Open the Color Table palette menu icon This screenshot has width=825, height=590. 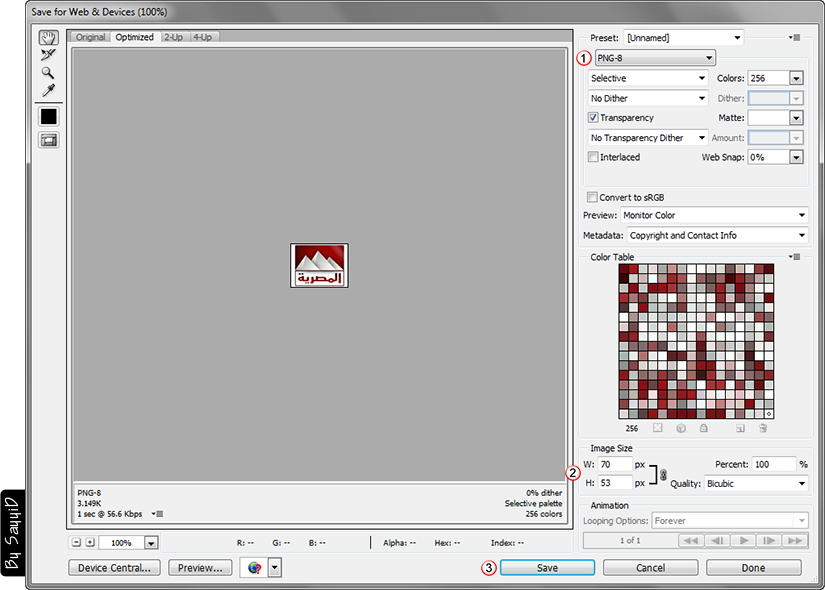point(794,257)
